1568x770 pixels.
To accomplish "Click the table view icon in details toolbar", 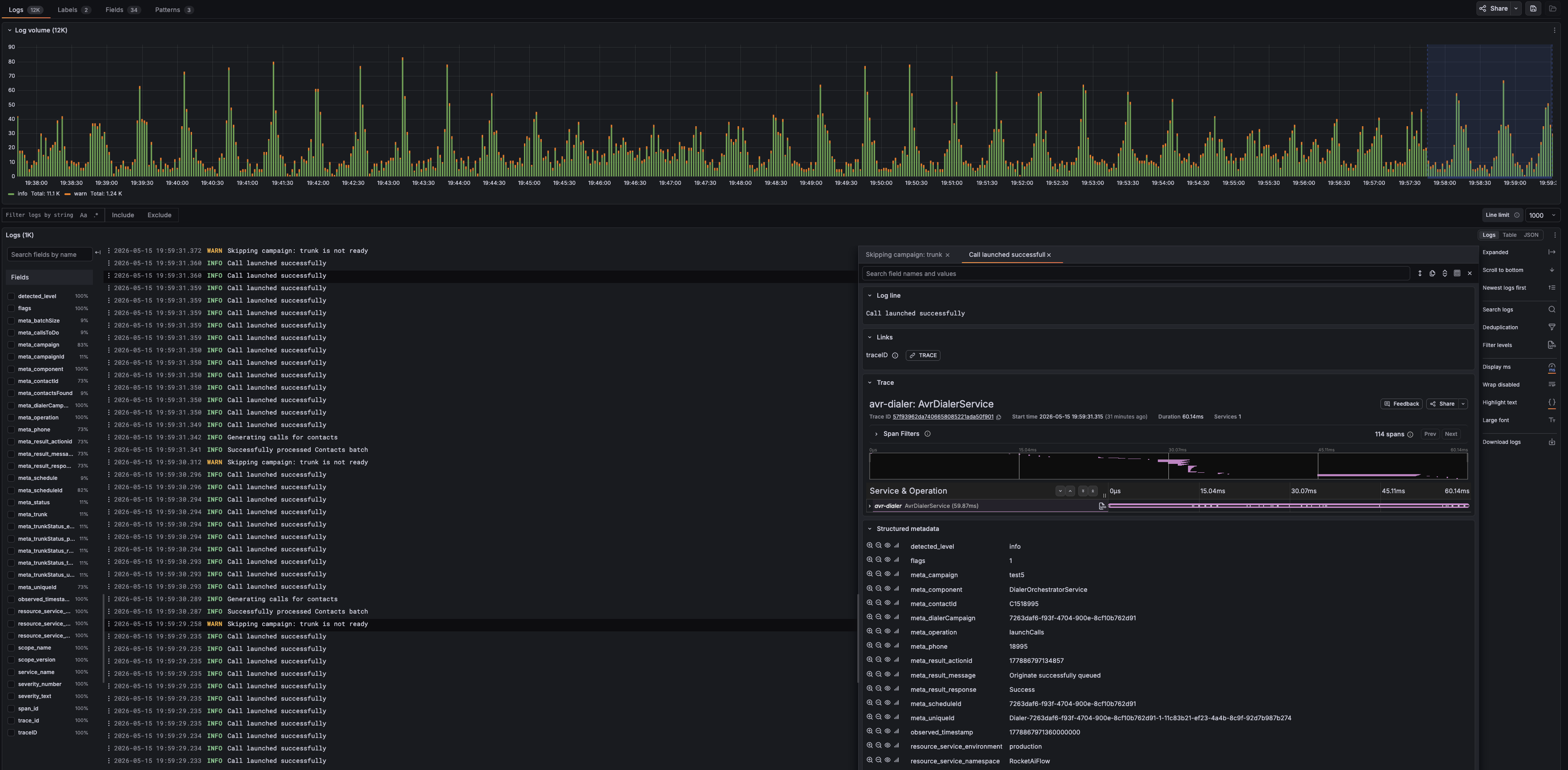I will pos(1456,273).
